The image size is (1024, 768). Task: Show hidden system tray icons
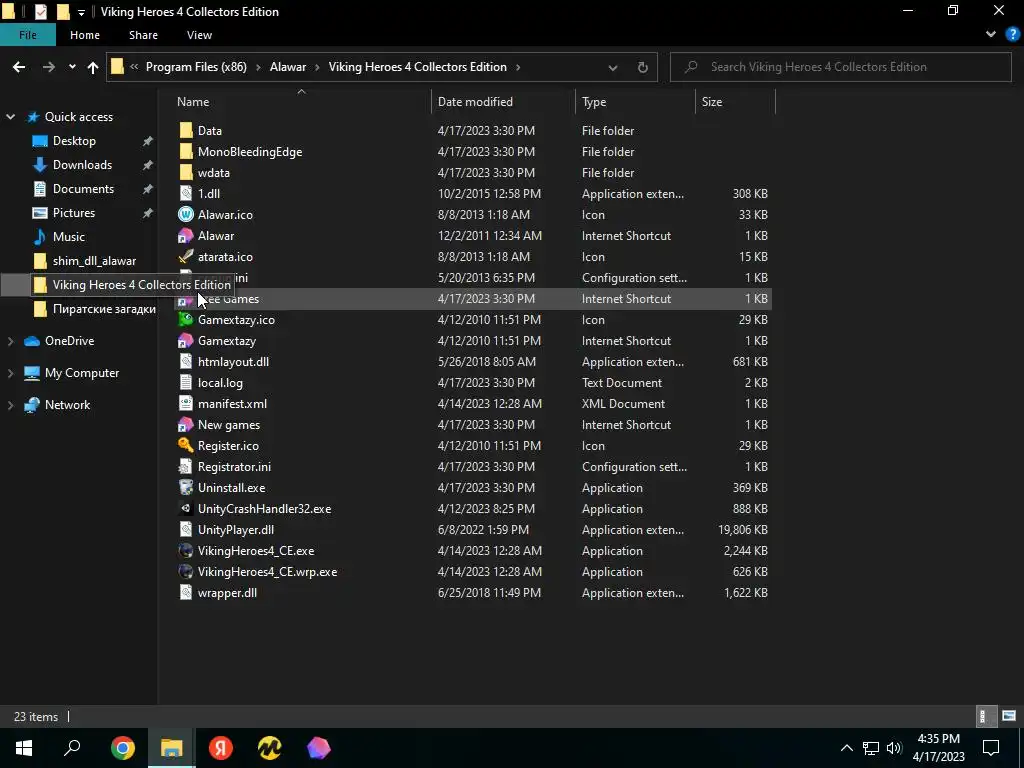tap(846, 748)
